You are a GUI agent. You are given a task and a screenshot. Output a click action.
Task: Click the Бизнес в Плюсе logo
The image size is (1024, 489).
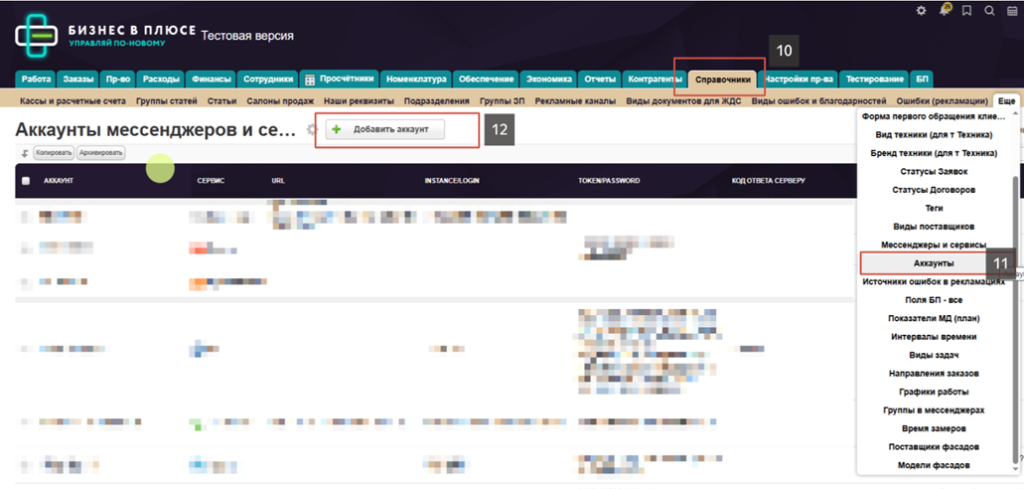coord(105,36)
